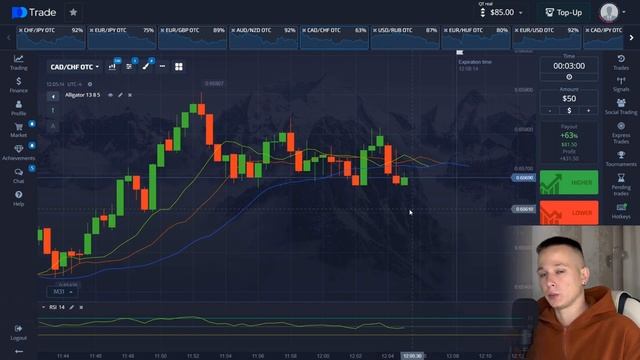Image resolution: width=640 pixels, height=360 pixels.
Task: Open Pending trades panel
Action: click(621, 184)
